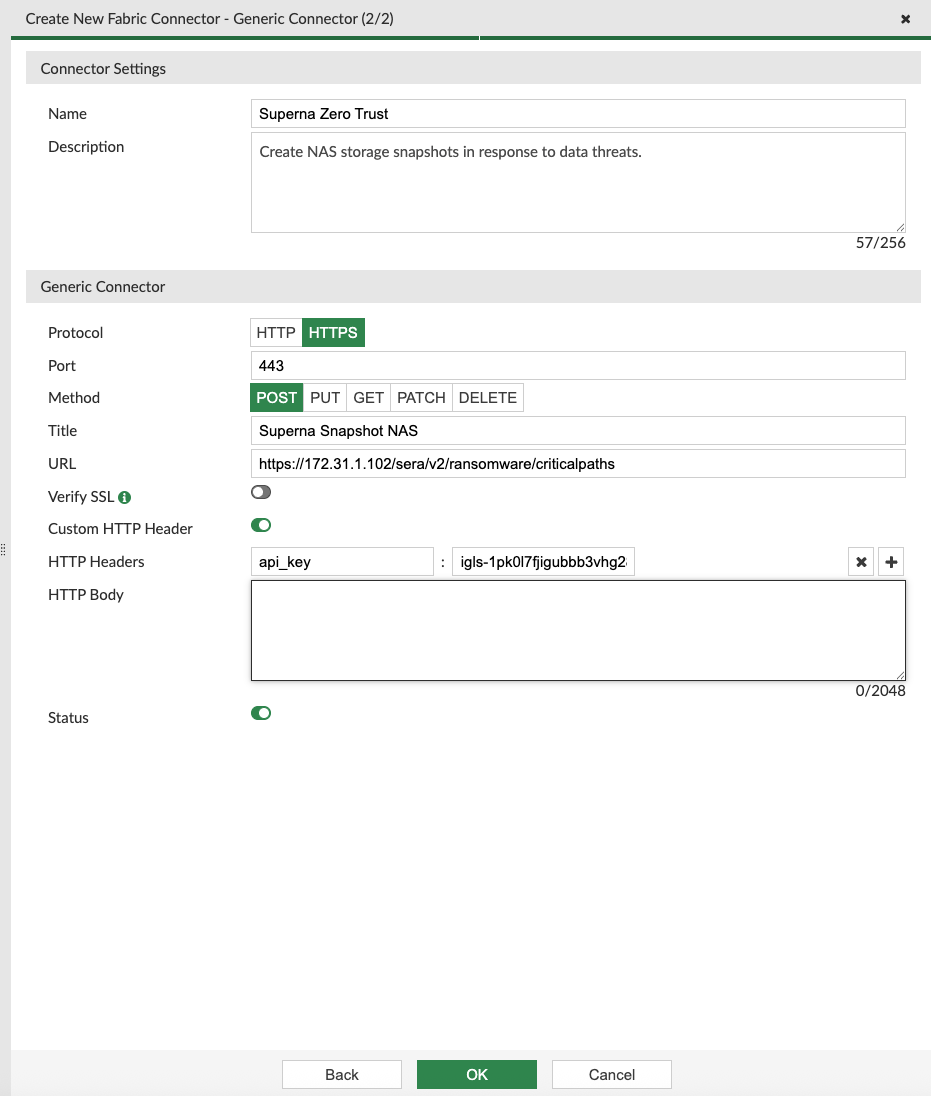
Task: Disable the Custom HTTP Header toggle
Action: click(x=261, y=525)
